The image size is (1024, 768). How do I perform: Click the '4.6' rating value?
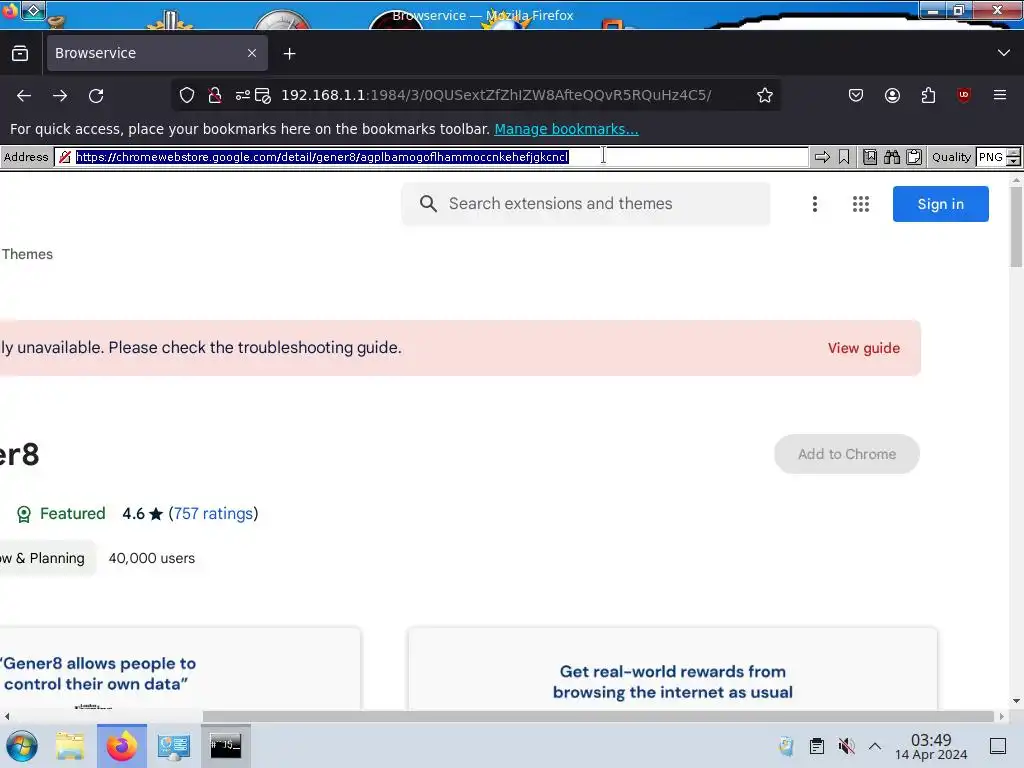(x=133, y=514)
